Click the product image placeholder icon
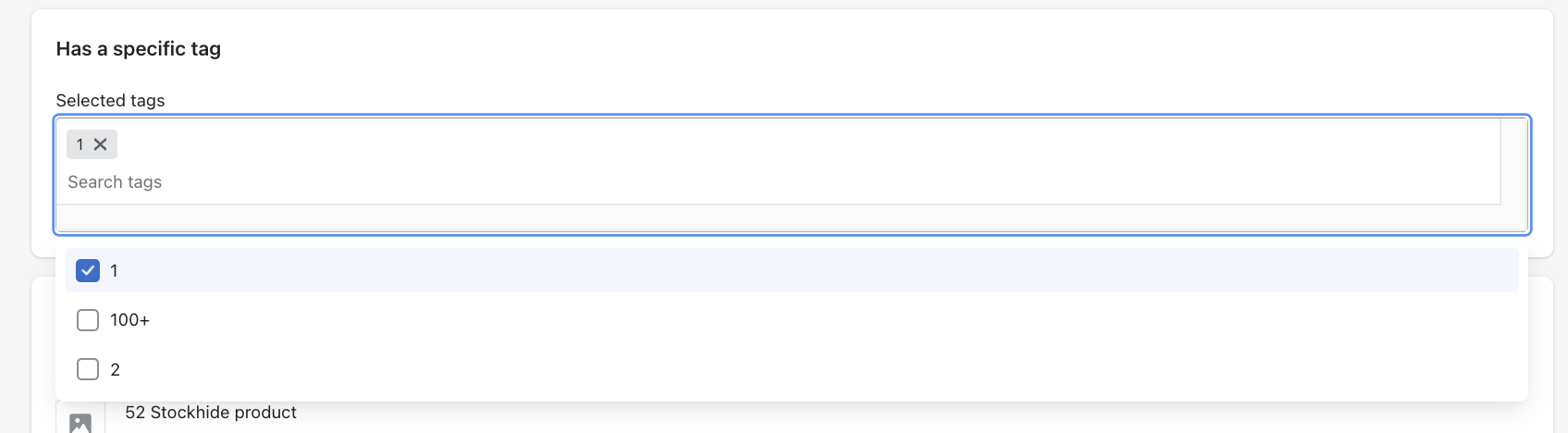 (x=80, y=423)
